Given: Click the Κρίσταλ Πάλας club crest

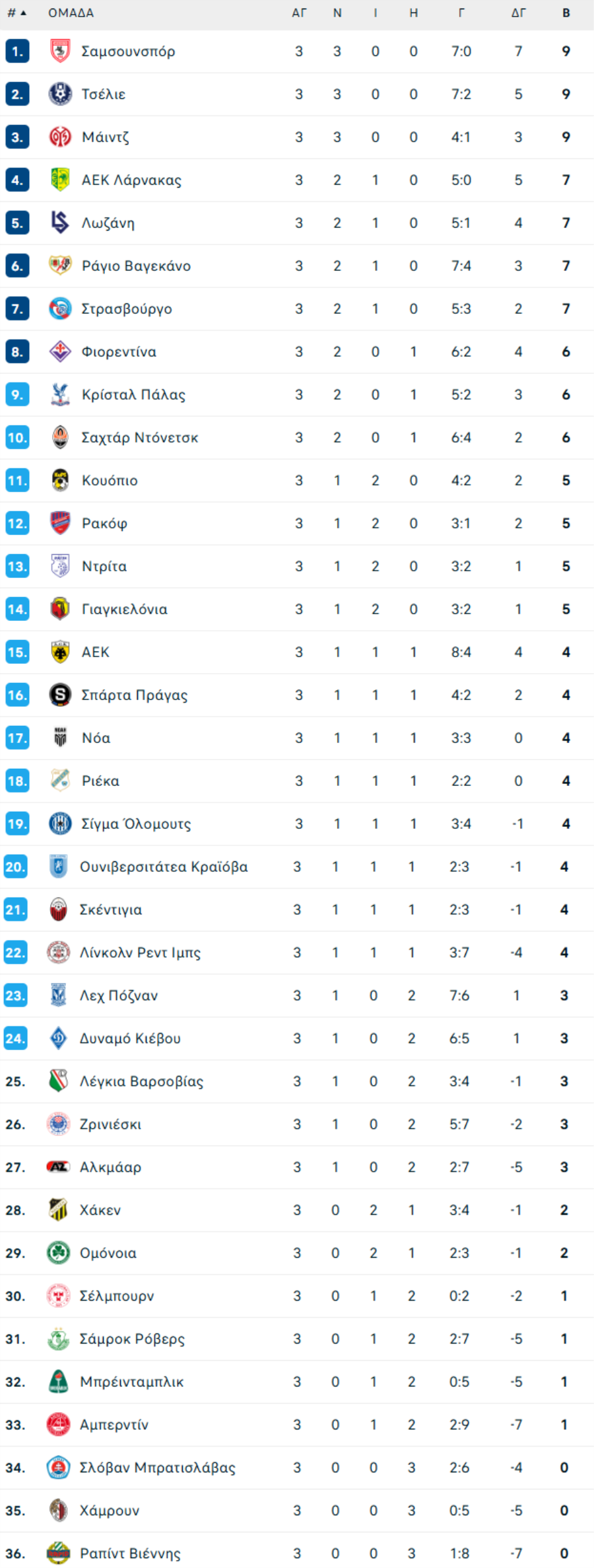Looking at the screenshot, I should pos(60,395).
